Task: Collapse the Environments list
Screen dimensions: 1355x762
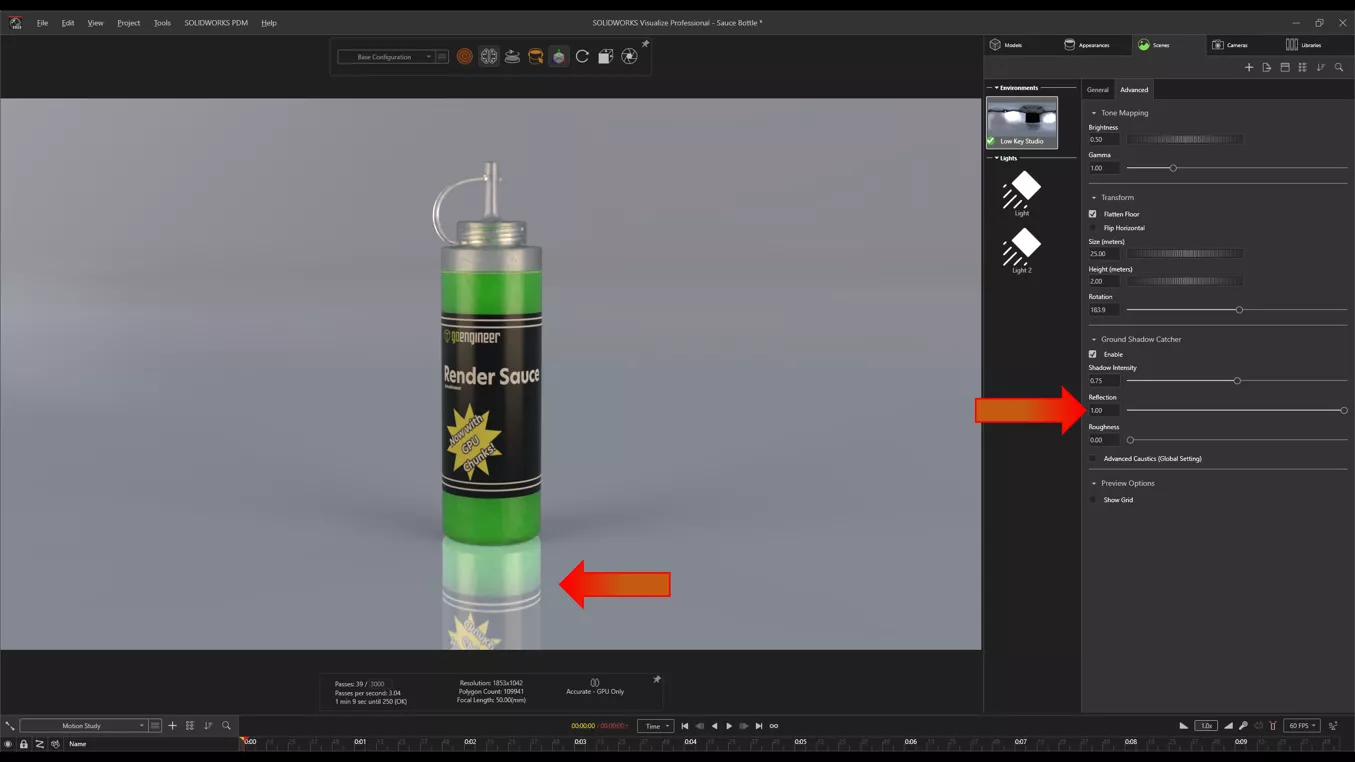Action: click(x=996, y=88)
